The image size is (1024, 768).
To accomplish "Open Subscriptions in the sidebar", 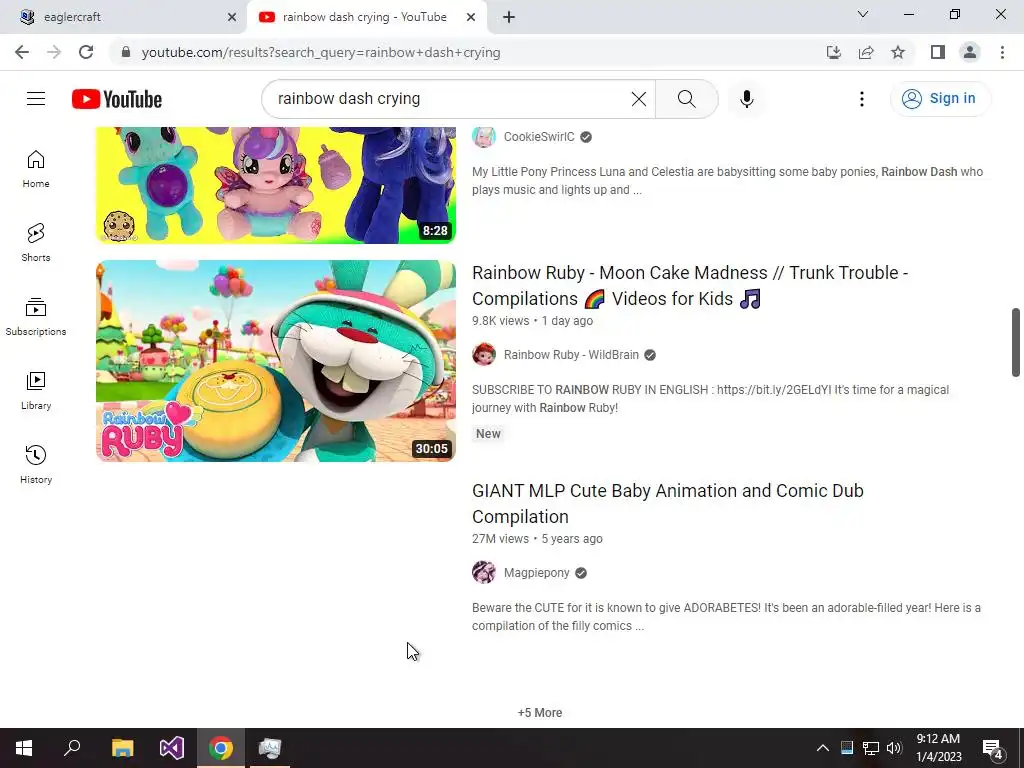I will [x=36, y=317].
